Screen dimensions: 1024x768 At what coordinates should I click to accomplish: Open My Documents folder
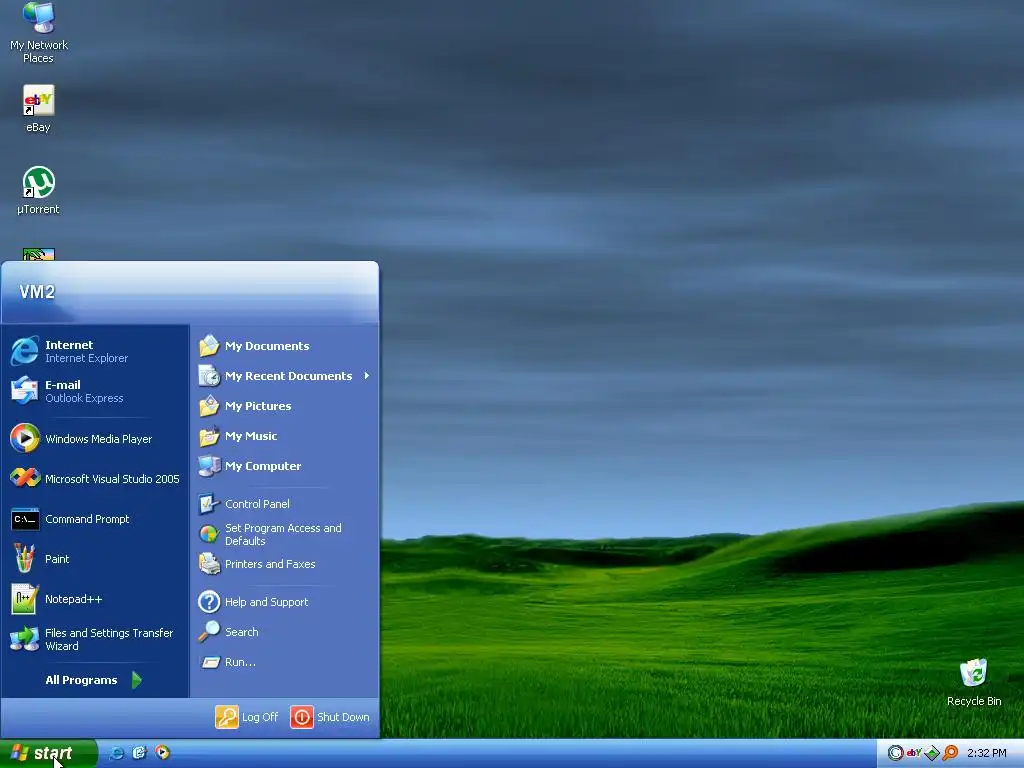[285, 346]
